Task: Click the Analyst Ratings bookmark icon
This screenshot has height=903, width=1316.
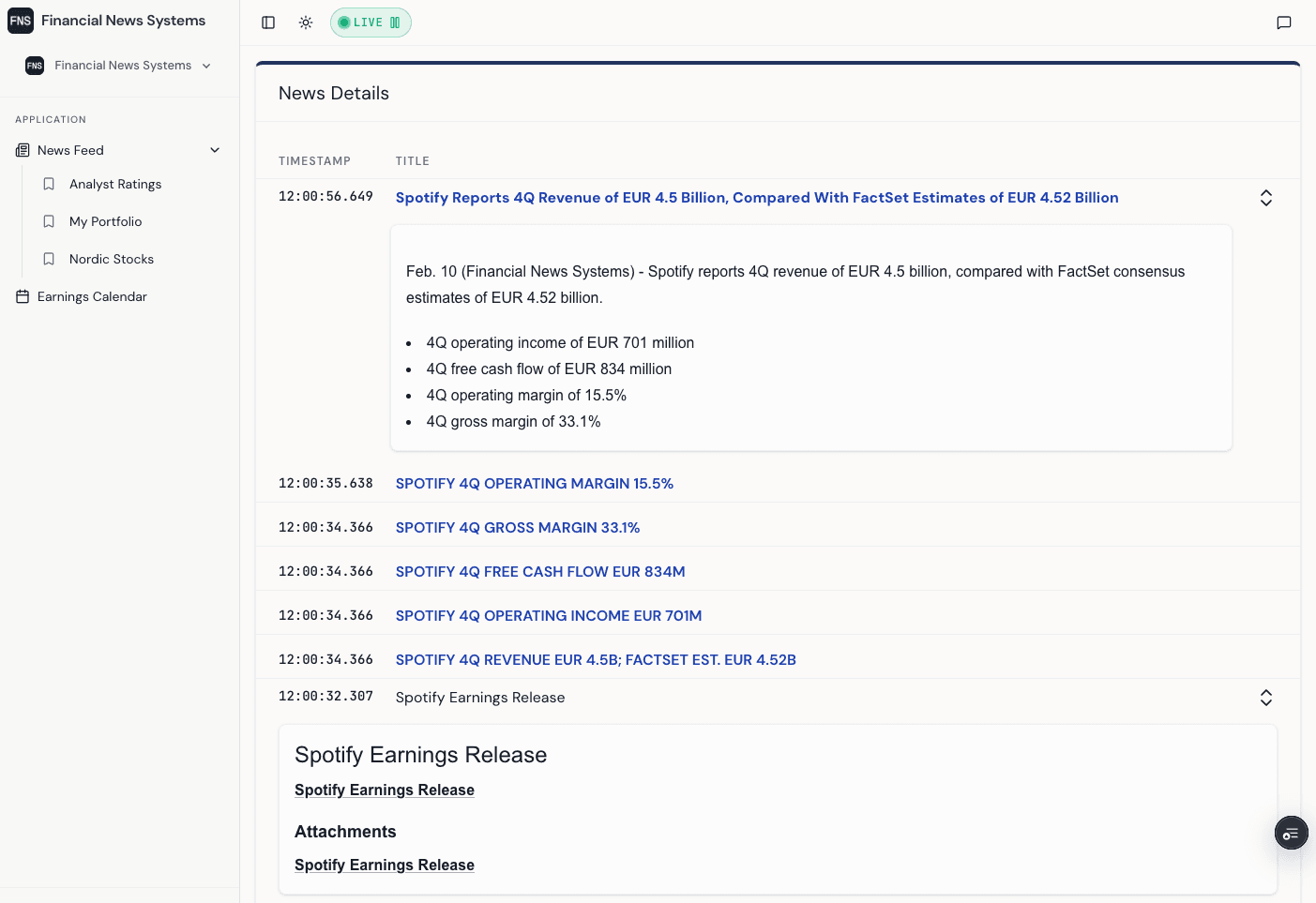Action: tap(49, 184)
